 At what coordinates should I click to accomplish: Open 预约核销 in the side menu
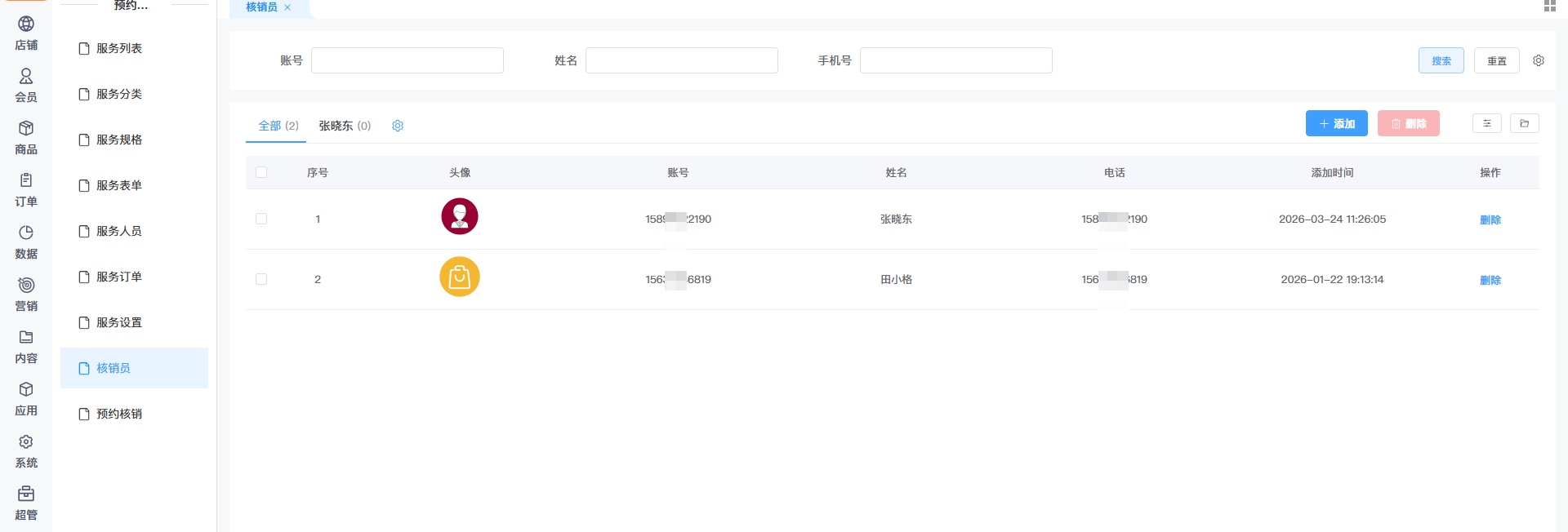click(x=135, y=414)
